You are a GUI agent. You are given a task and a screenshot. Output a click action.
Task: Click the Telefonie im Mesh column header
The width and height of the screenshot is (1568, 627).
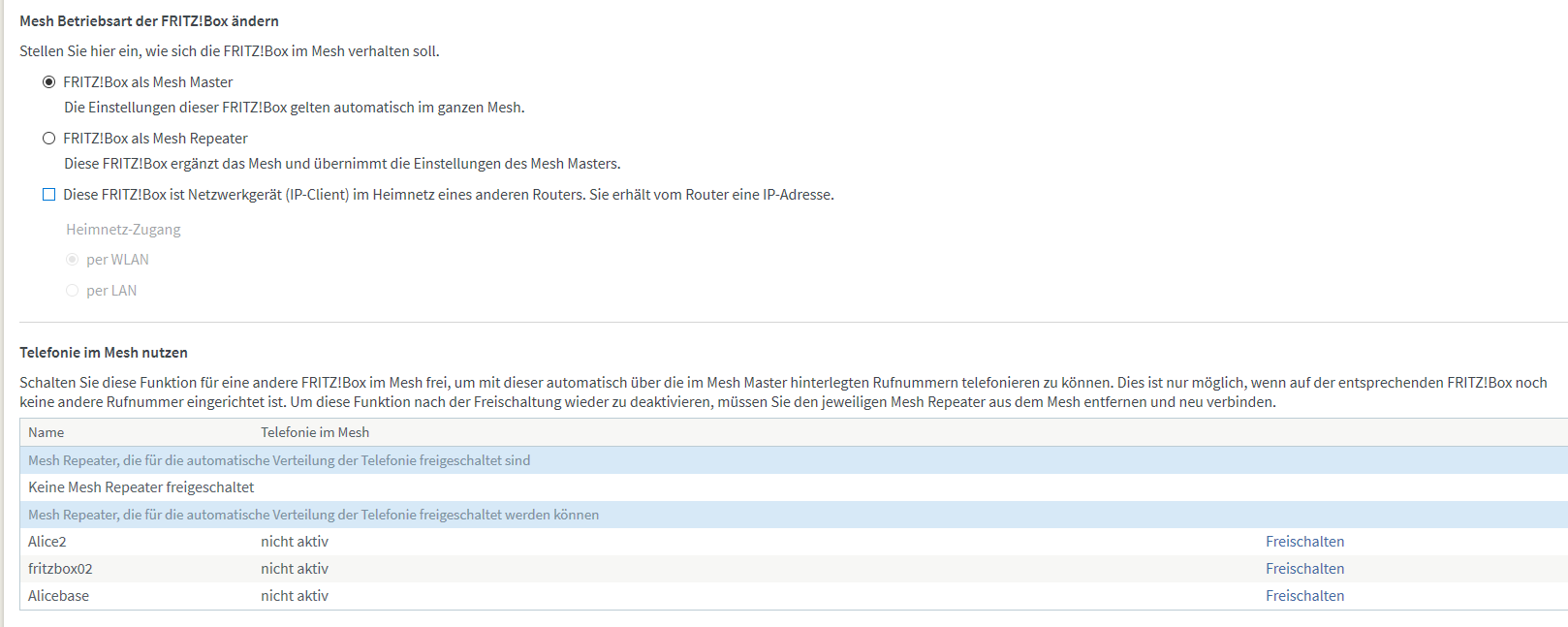[x=315, y=432]
